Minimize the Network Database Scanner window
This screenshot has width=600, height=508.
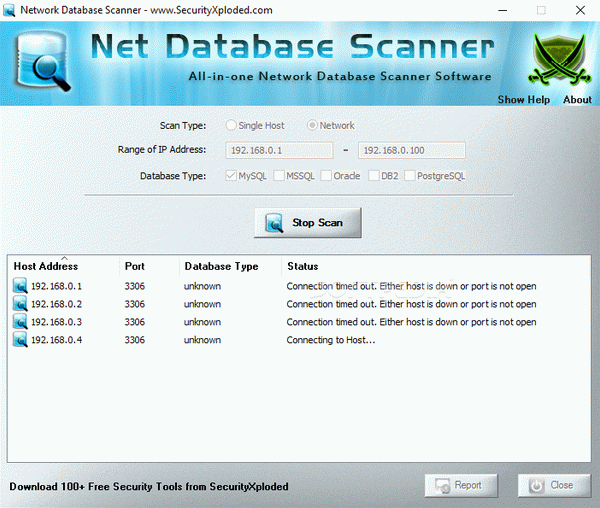click(x=503, y=10)
